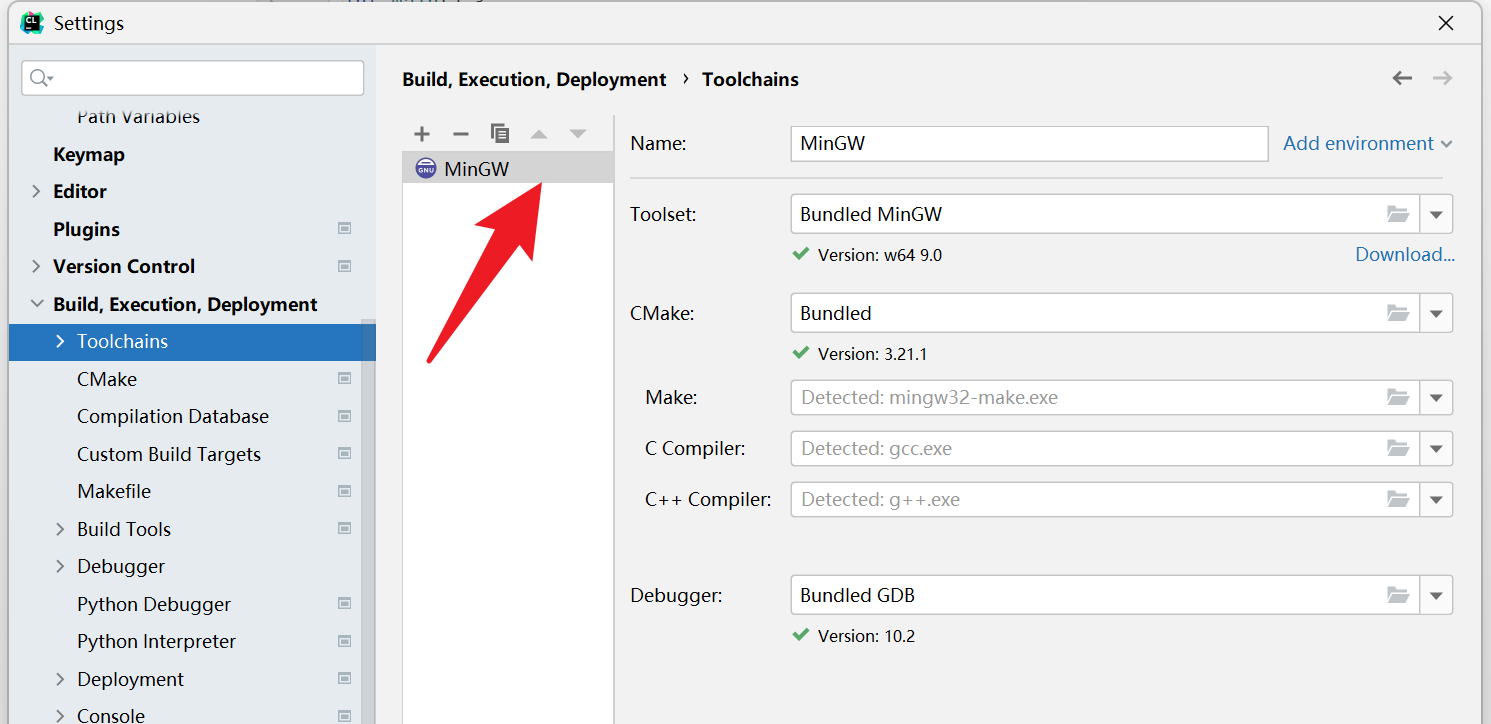Expand the Version Control node
The width and height of the screenshot is (1491, 724).
[37, 266]
